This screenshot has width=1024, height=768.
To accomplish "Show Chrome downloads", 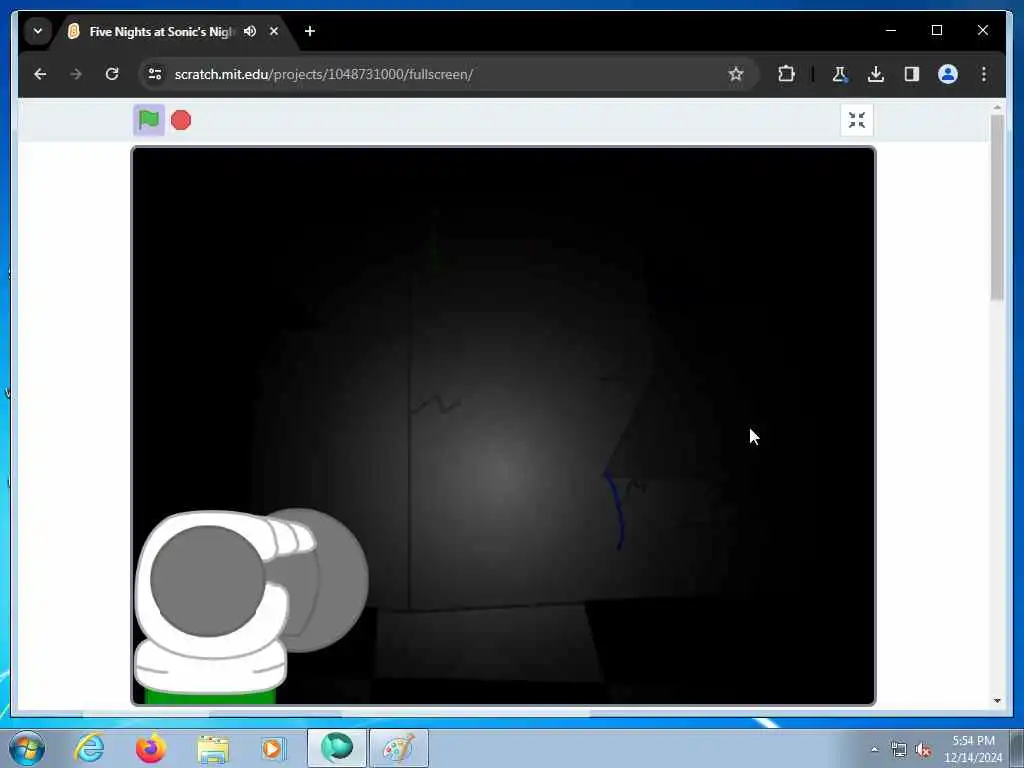I will pyautogui.click(x=876, y=74).
